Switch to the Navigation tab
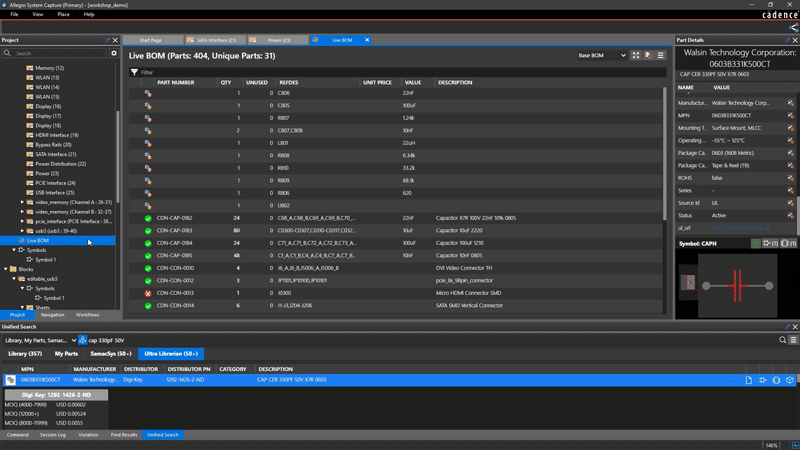 (53, 315)
